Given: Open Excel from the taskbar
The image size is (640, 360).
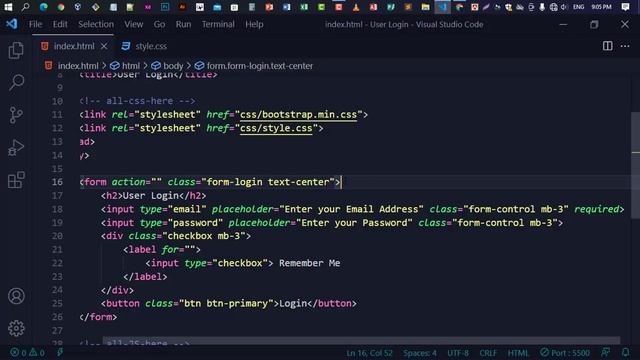Looking at the screenshot, I should click(x=304, y=7).
